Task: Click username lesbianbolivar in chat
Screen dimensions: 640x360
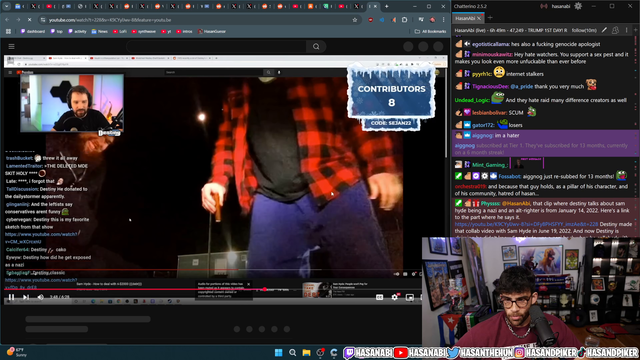Action: point(489,113)
